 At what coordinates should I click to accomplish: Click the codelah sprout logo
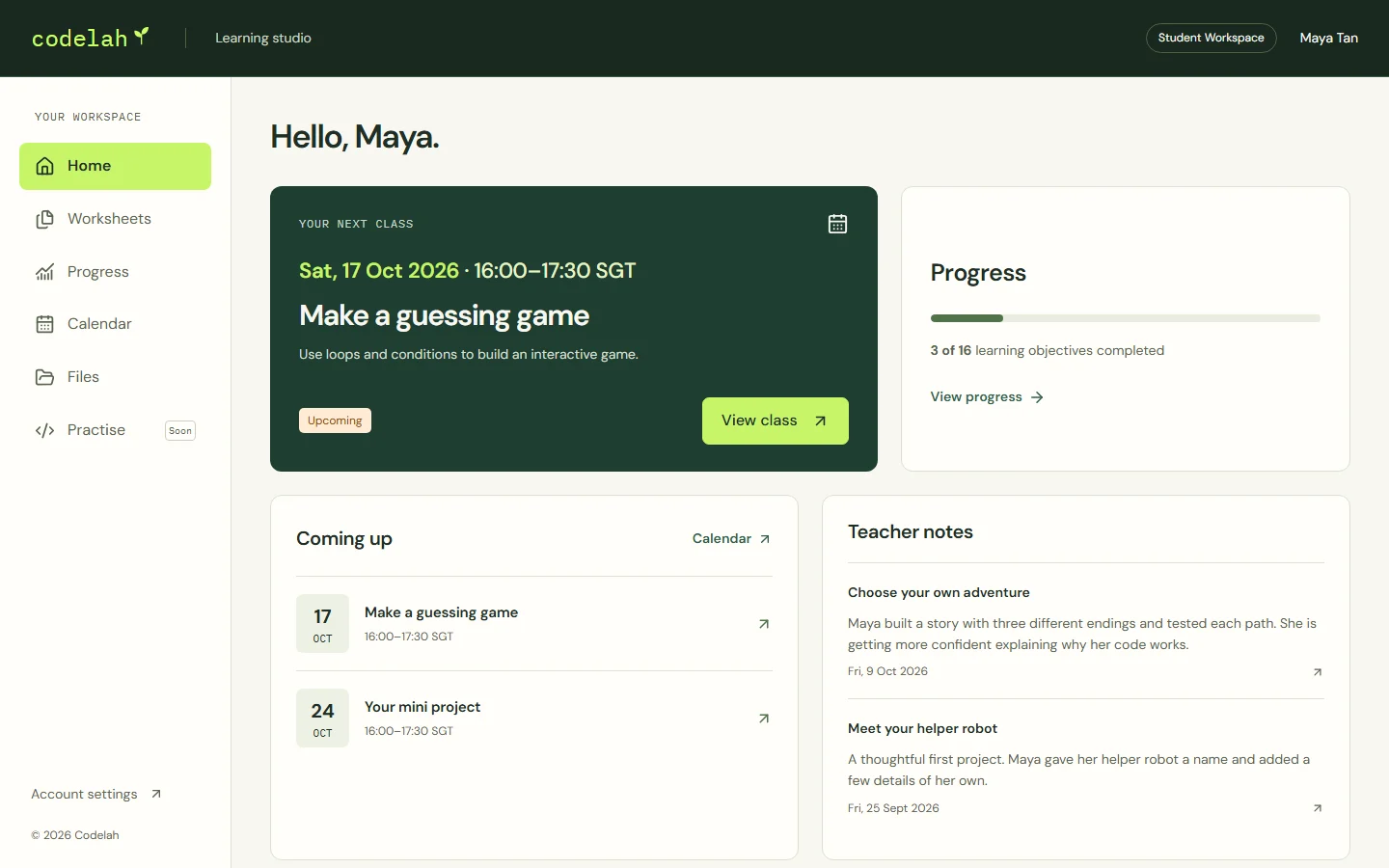click(141, 36)
